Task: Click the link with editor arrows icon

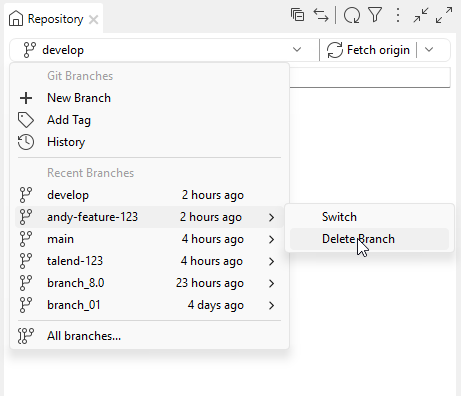Action: pos(321,15)
